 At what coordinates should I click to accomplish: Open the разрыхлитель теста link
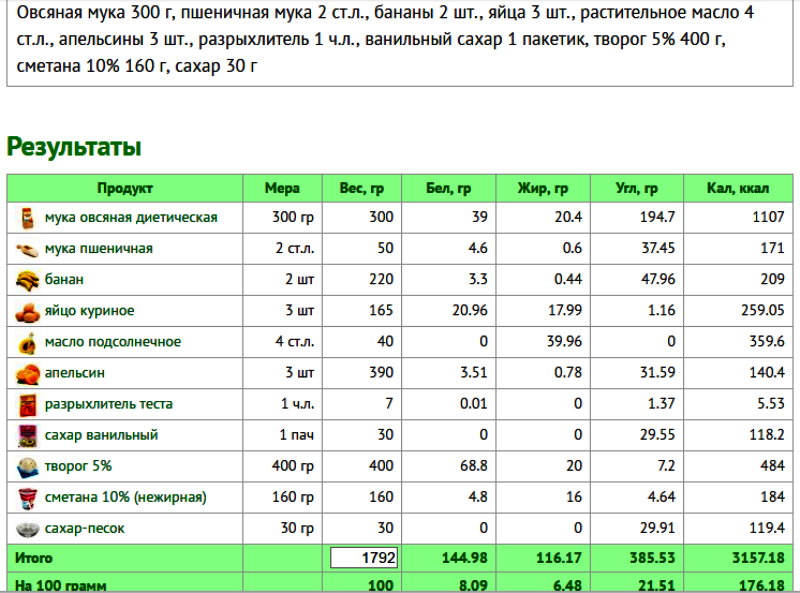109,404
